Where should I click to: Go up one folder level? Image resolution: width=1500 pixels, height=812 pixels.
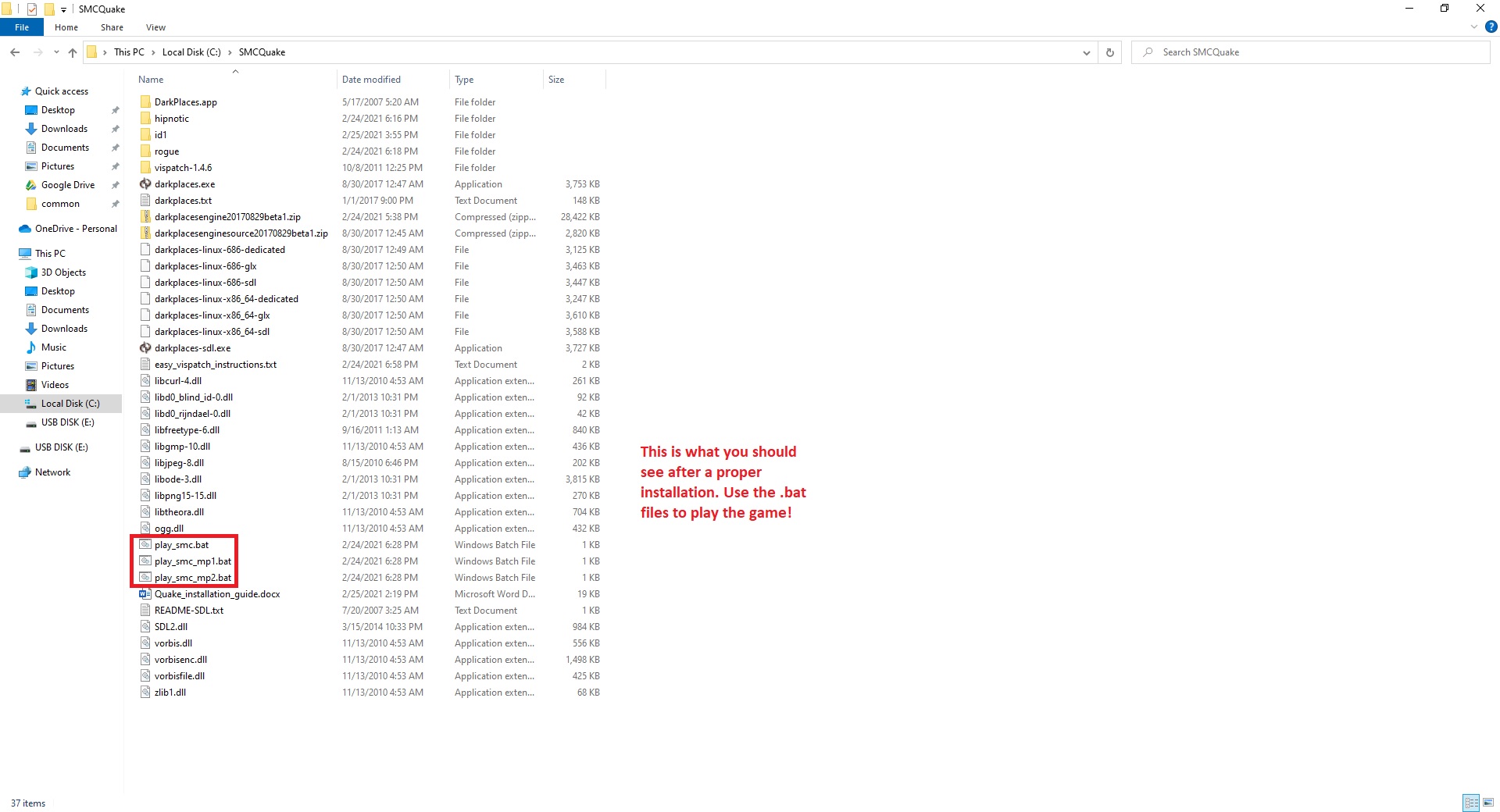tap(73, 52)
